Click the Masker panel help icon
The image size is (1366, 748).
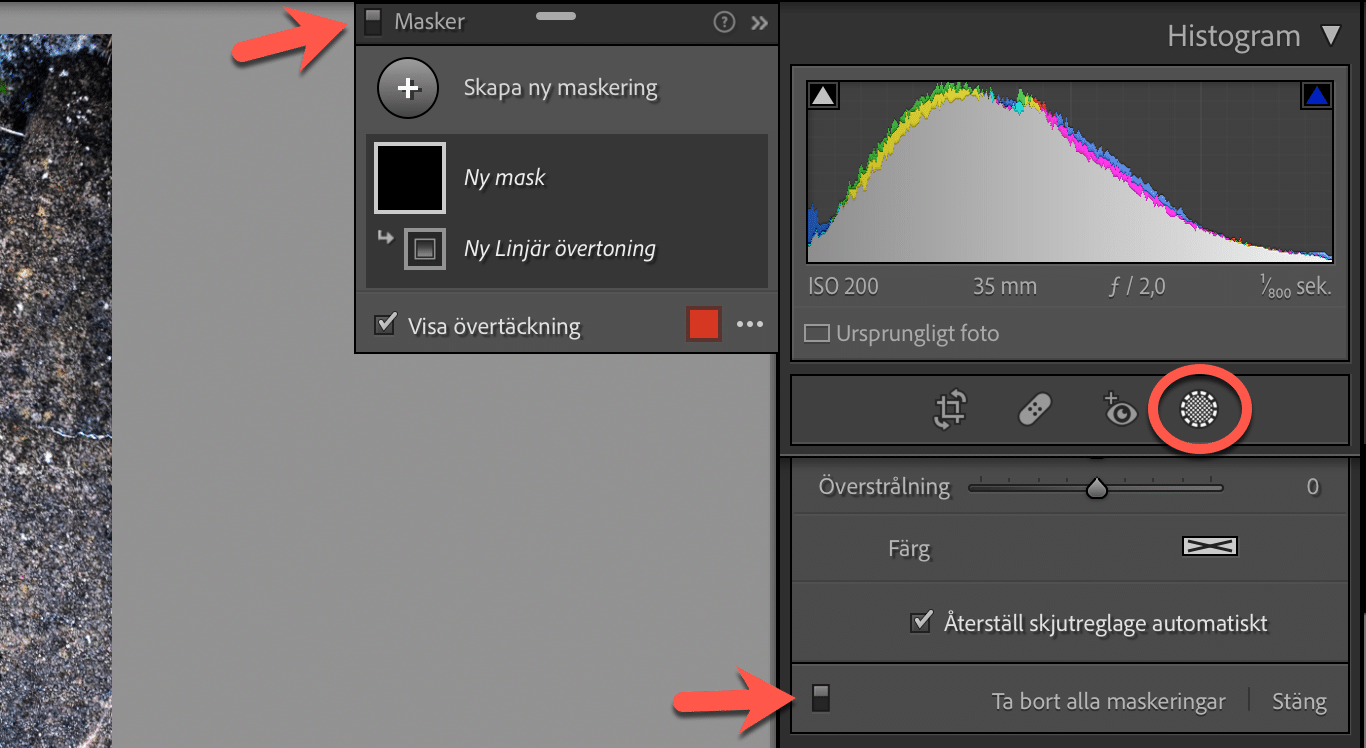[724, 22]
